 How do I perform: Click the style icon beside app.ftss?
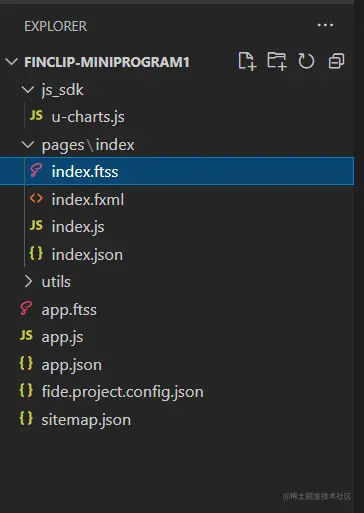26,308
